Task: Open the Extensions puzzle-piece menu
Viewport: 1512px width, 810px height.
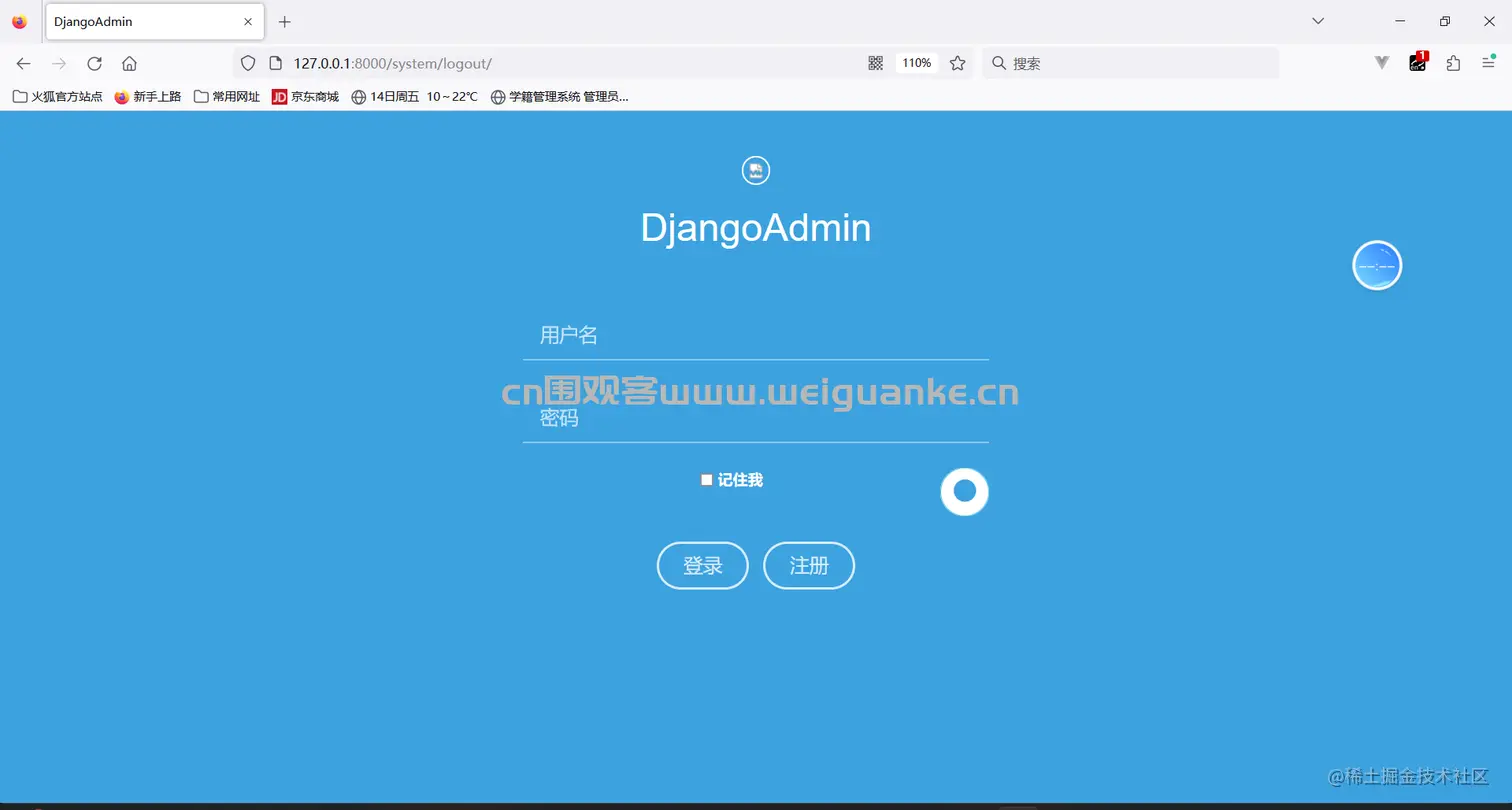Action: click(x=1453, y=63)
